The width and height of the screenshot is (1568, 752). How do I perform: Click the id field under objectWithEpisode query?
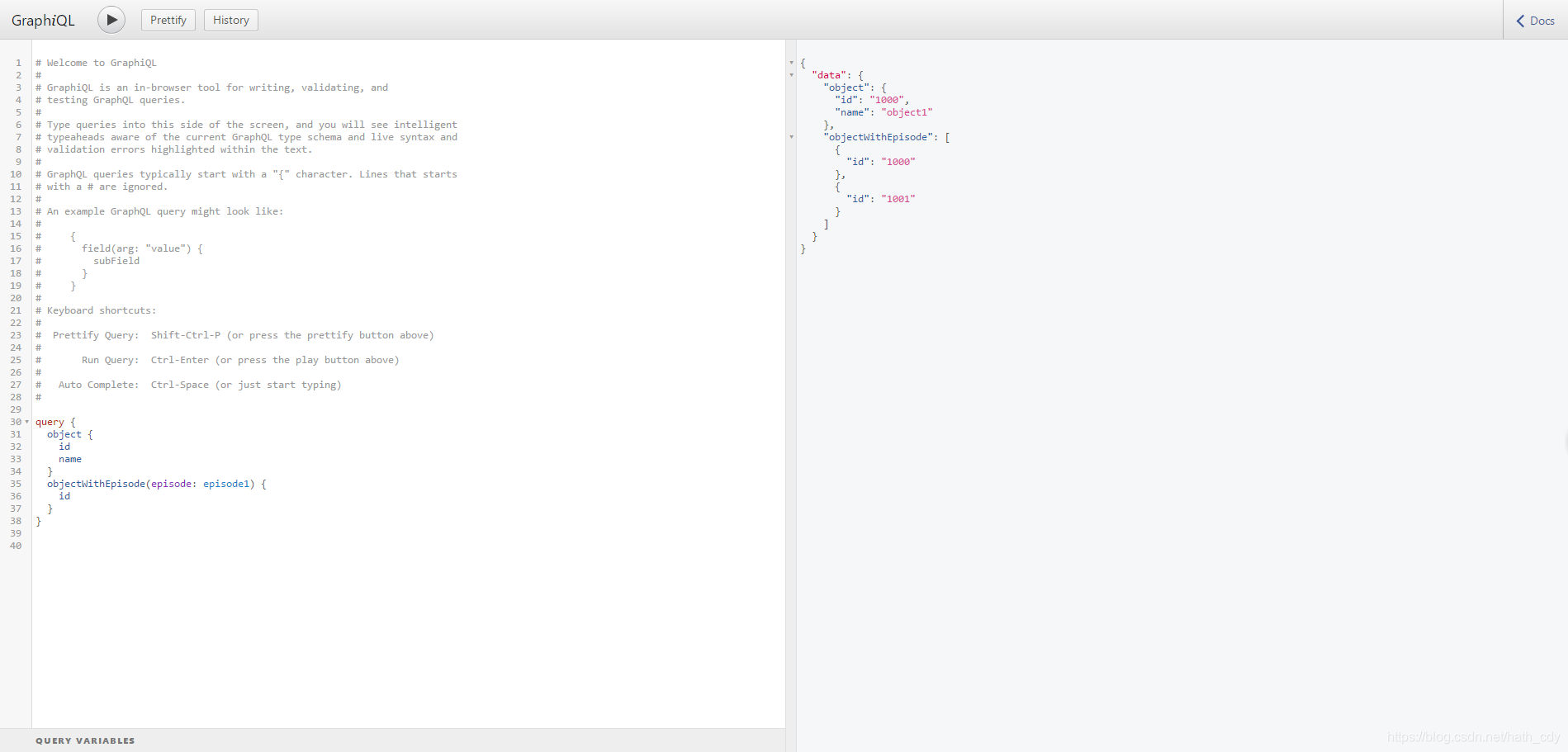click(64, 496)
